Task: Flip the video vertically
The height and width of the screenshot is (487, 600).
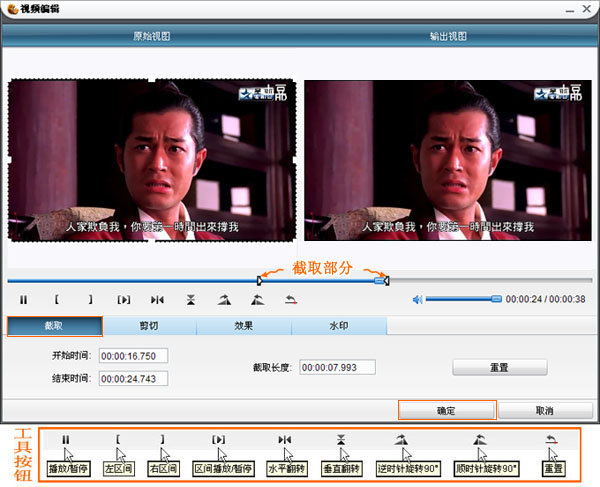Action: point(191,300)
